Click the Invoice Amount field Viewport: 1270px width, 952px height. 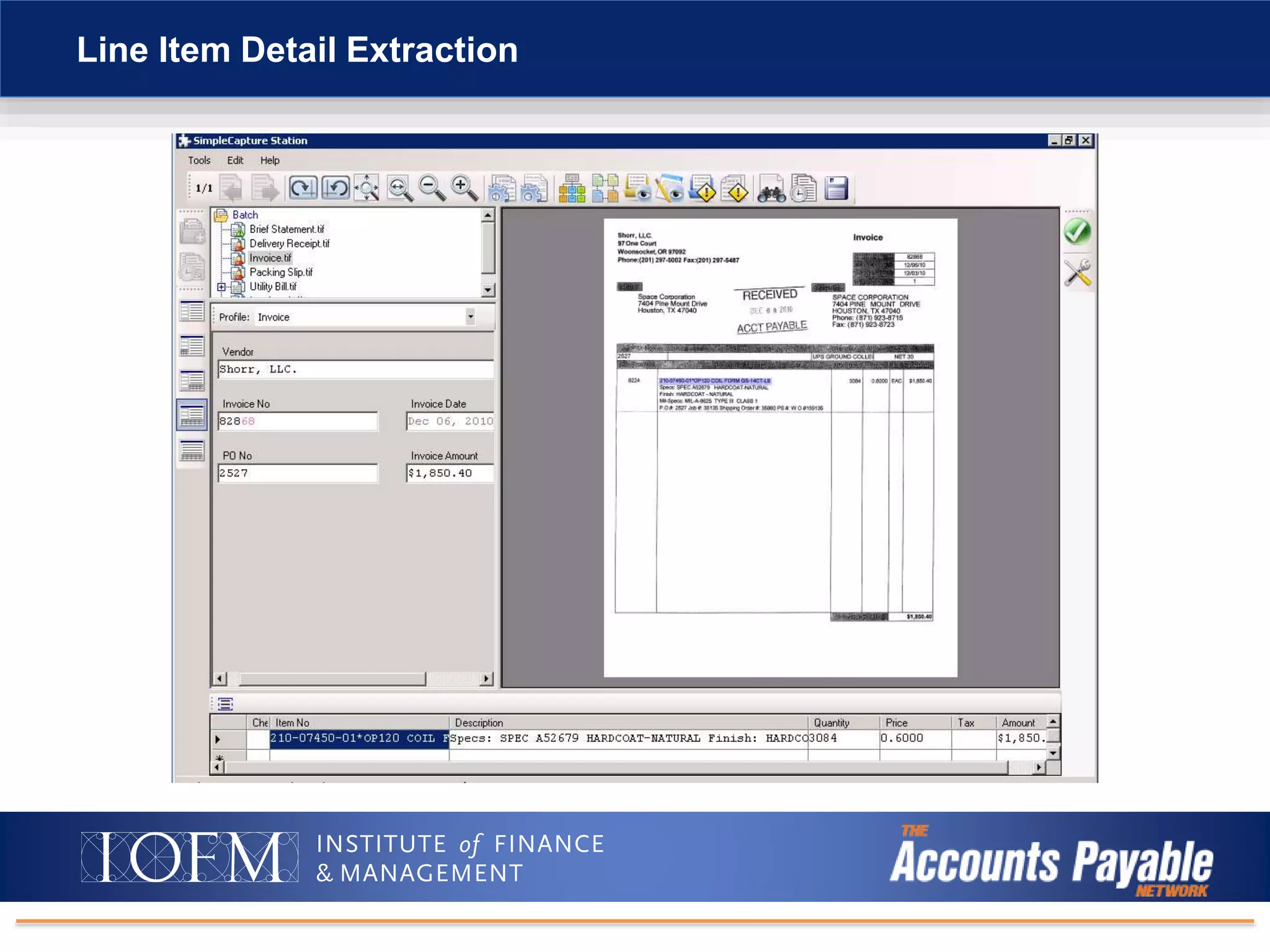click(x=450, y=474)
